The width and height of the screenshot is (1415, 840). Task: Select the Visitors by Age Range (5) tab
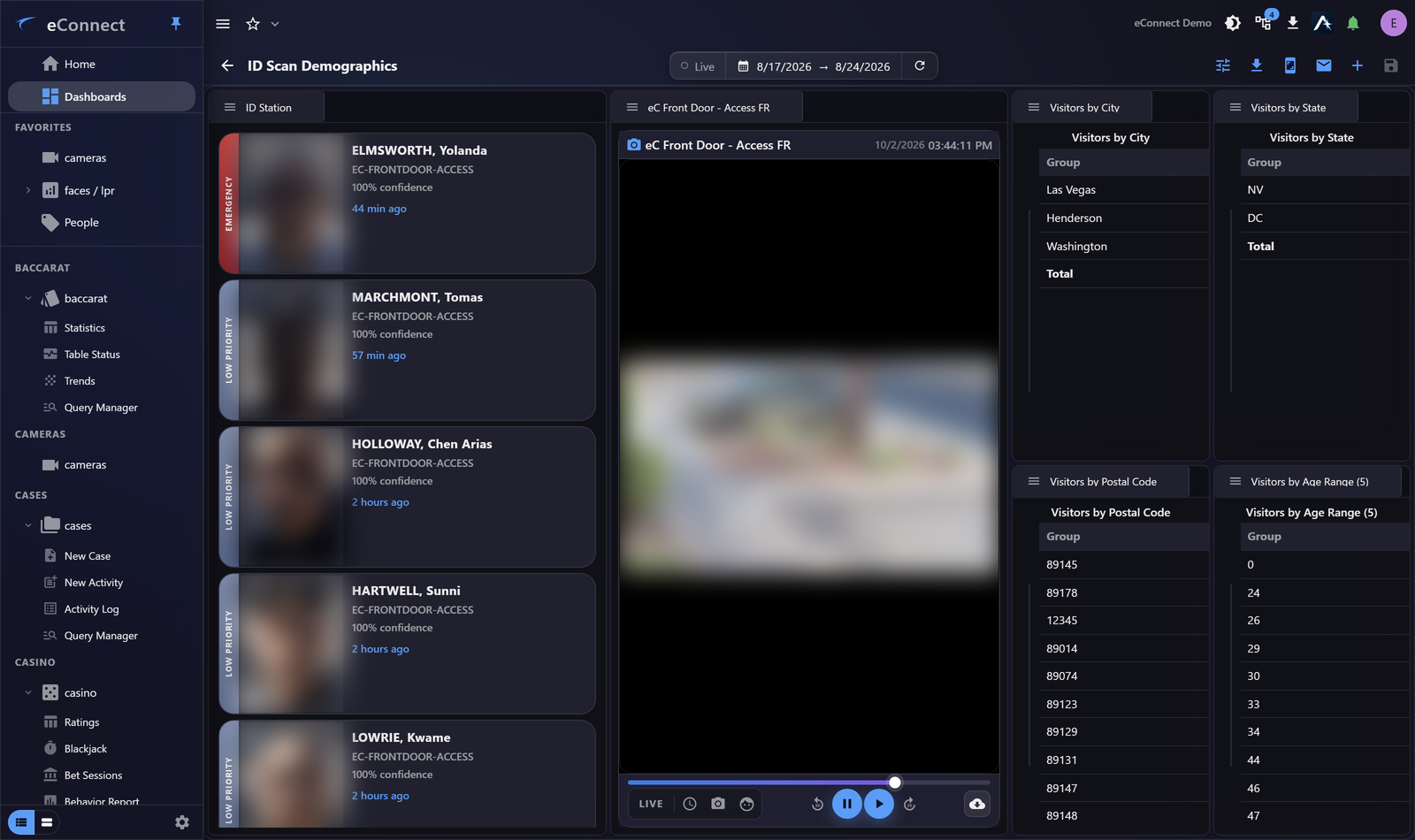tap(1309, 481)
